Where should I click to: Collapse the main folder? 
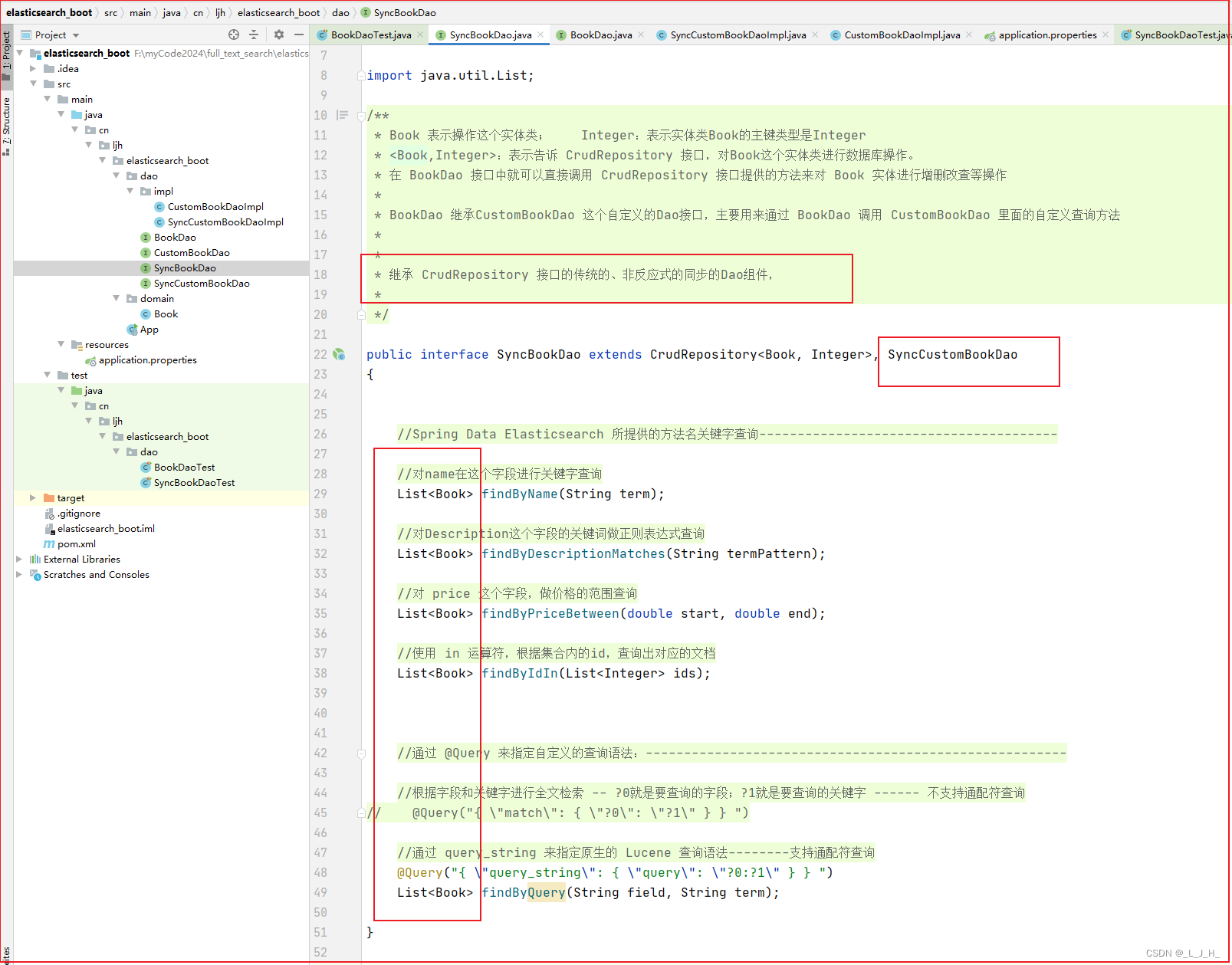[47, 100]
